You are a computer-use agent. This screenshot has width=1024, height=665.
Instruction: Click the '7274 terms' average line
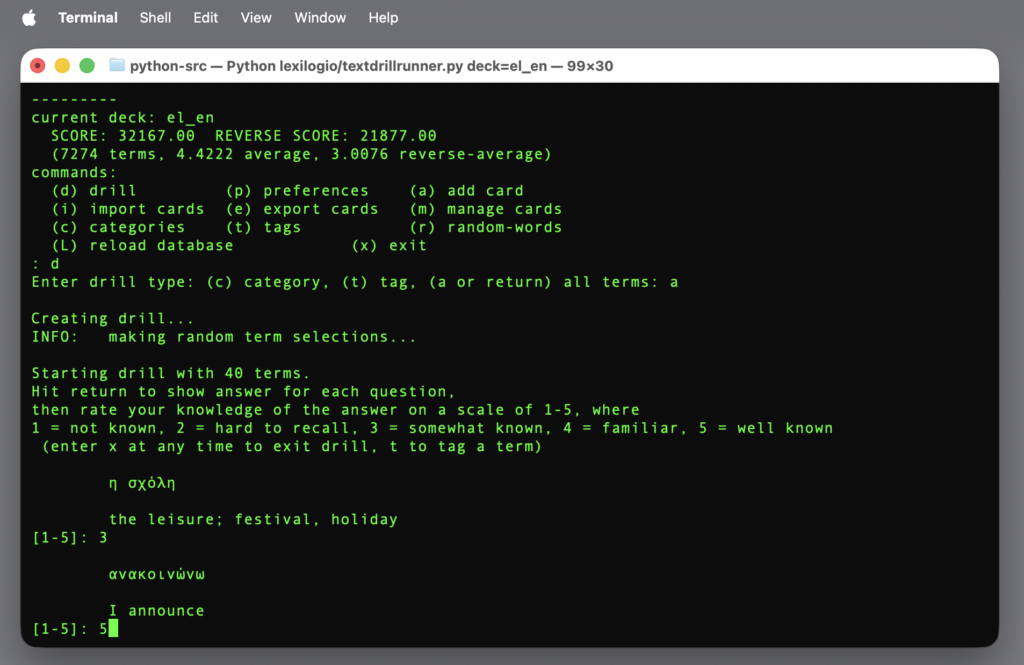302,154
